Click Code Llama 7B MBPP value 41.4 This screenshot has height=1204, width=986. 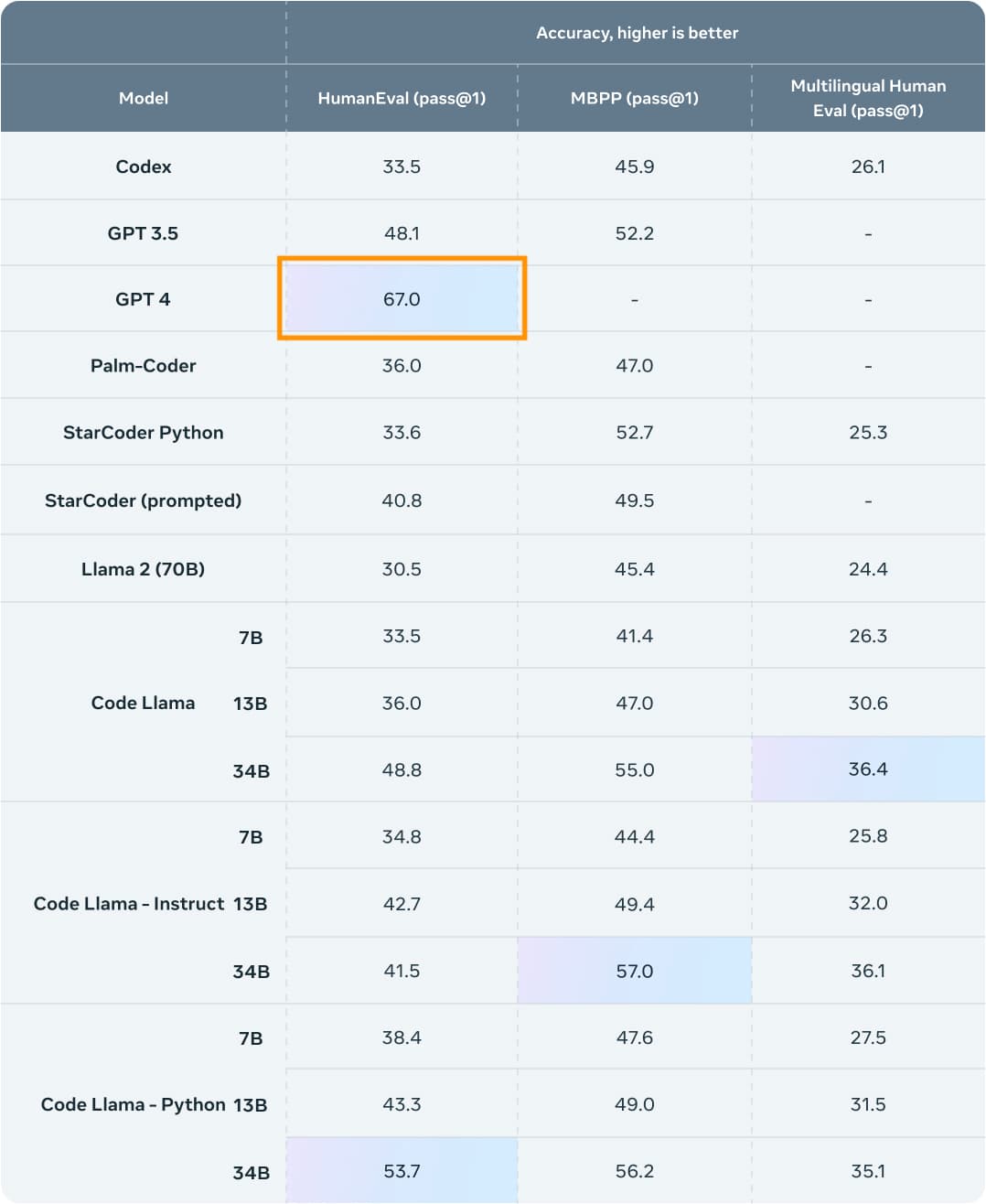coord(635,636)
